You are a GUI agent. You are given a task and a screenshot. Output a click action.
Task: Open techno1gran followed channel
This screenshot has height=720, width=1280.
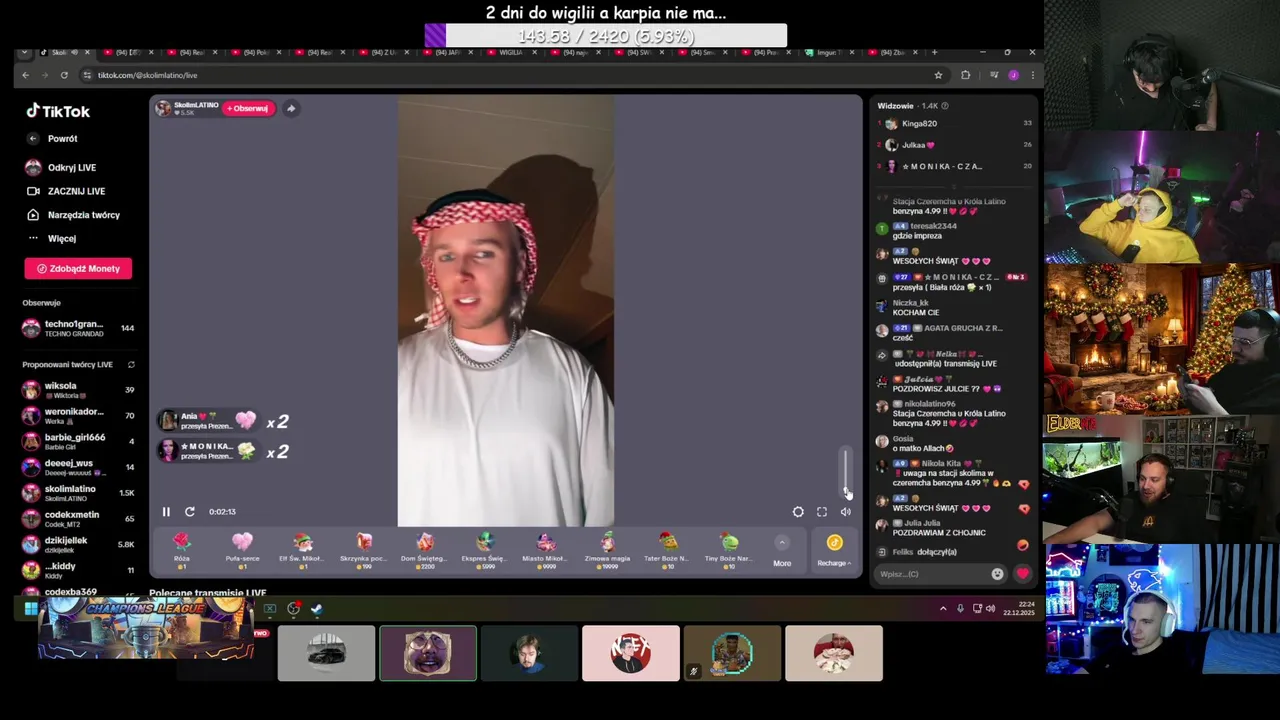[x=78, y=328]
